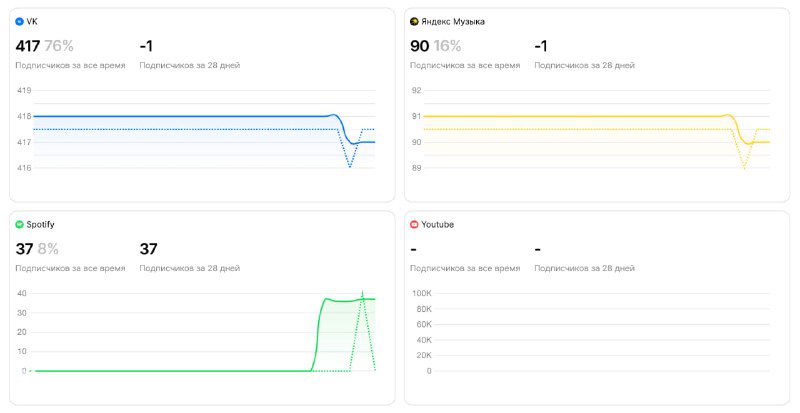Viewport: 800px width, 413px height.
Task: Click the VK logo icon
Action: [x=19, y=21]
